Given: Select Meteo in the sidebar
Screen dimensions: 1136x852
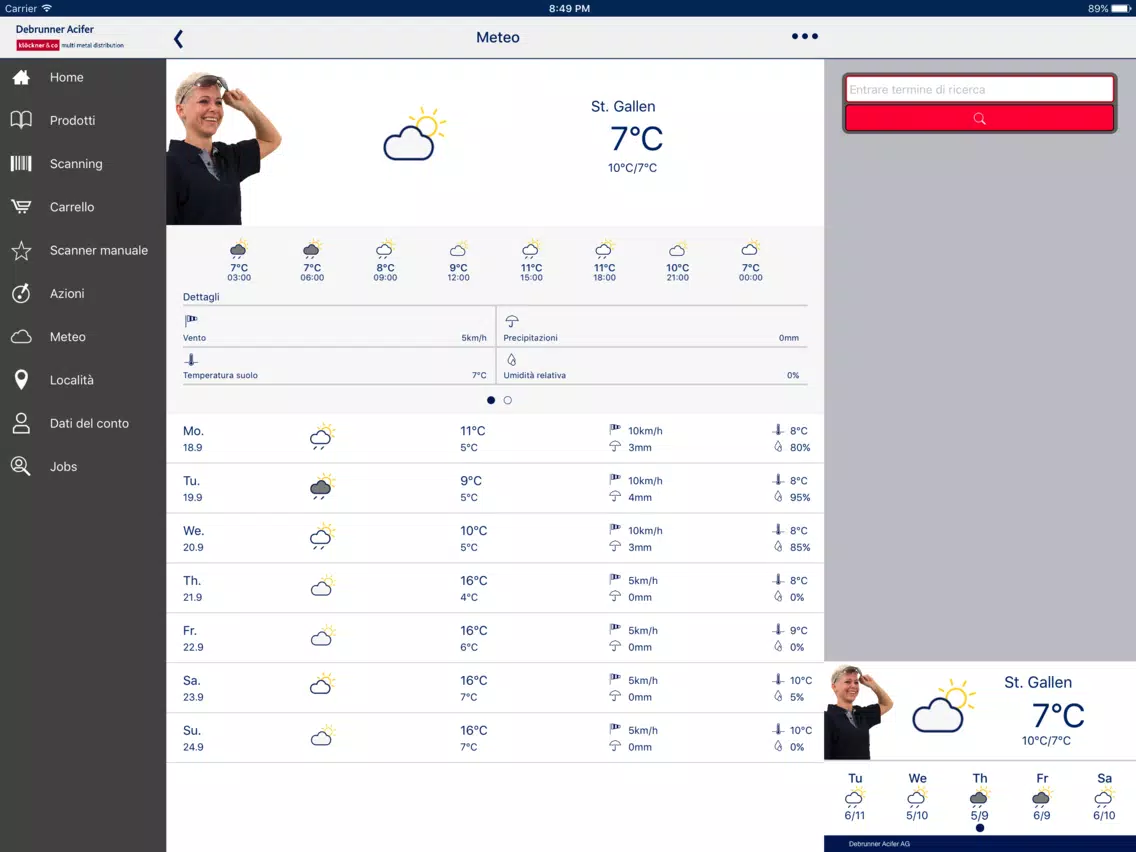Looking at the screenshot, I should click(83, 337).
